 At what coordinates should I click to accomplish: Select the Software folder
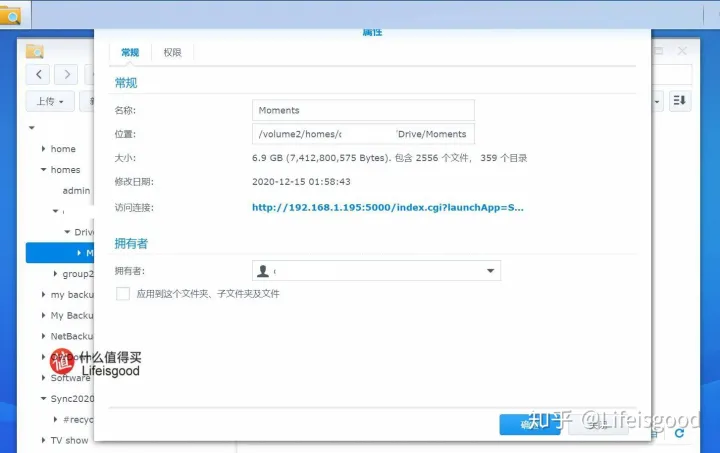pos(70,378)
